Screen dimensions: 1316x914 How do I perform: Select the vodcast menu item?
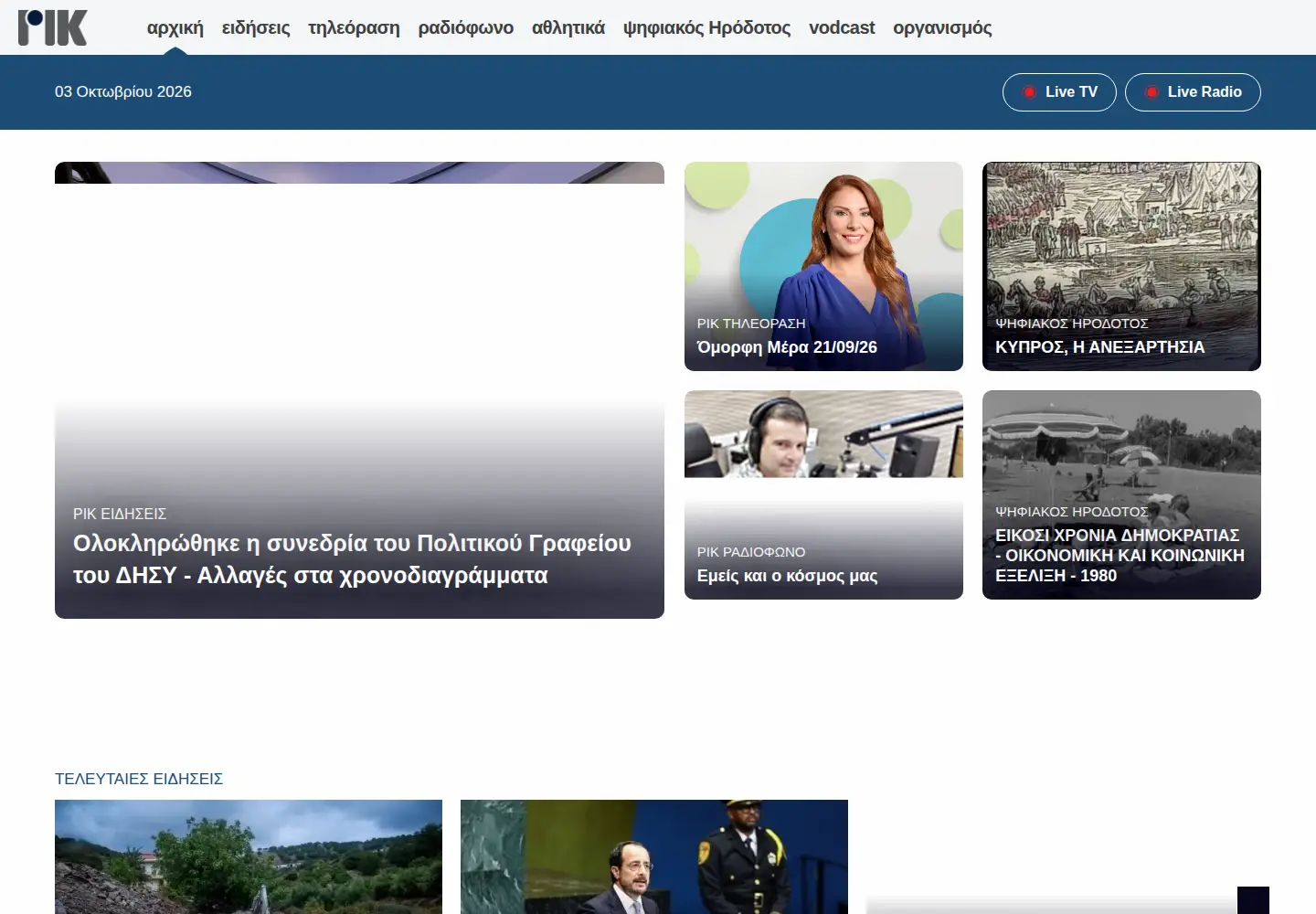coord(842,27)
